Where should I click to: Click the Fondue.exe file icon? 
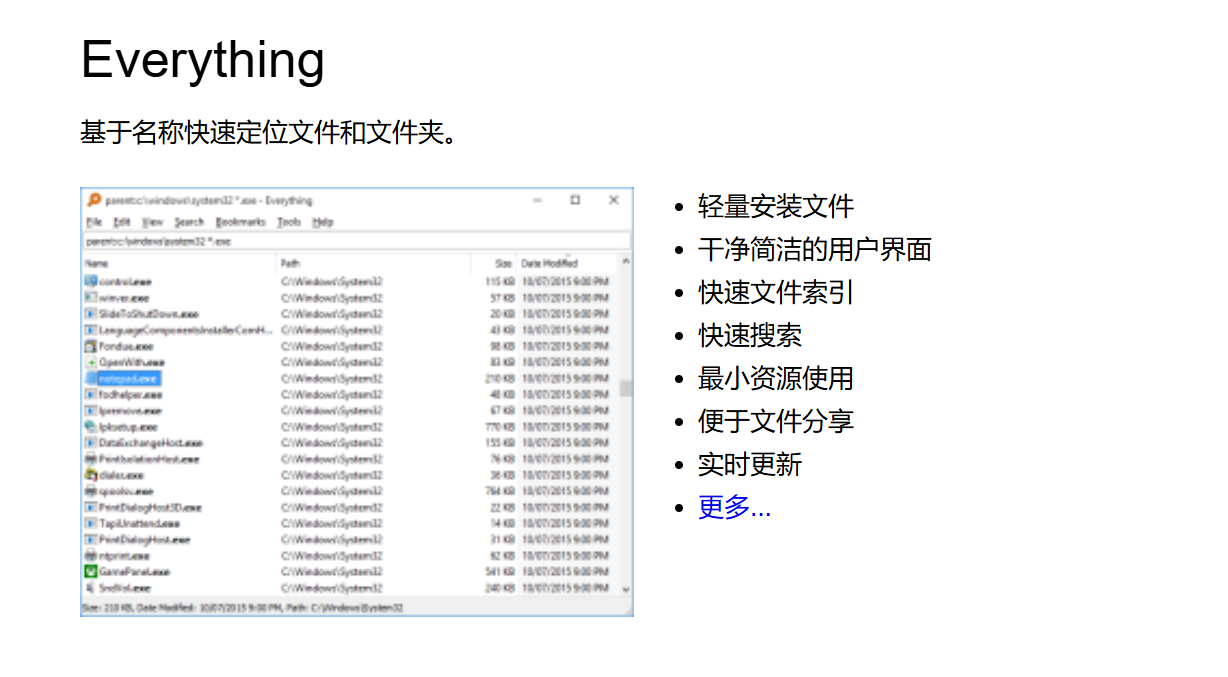tap(91, 346)
